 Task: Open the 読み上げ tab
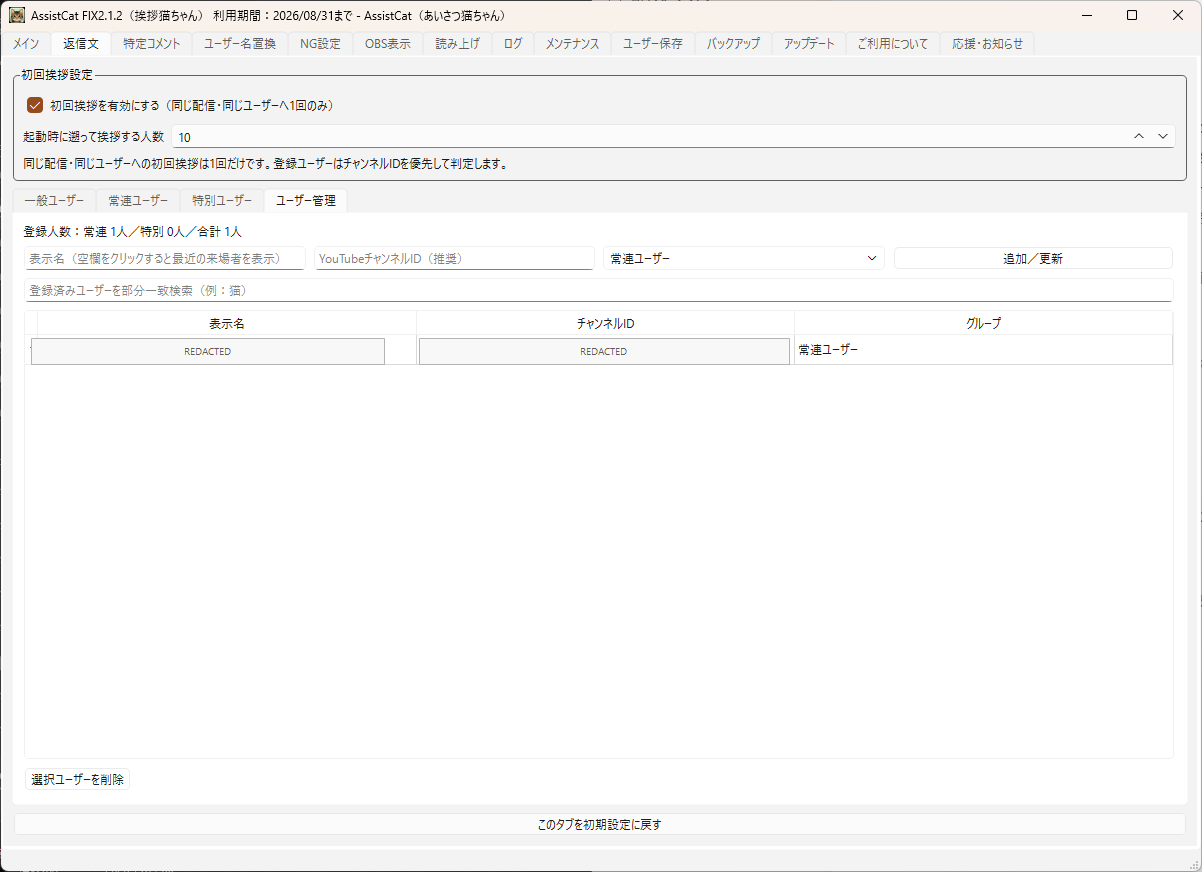(x=457, y=44)
